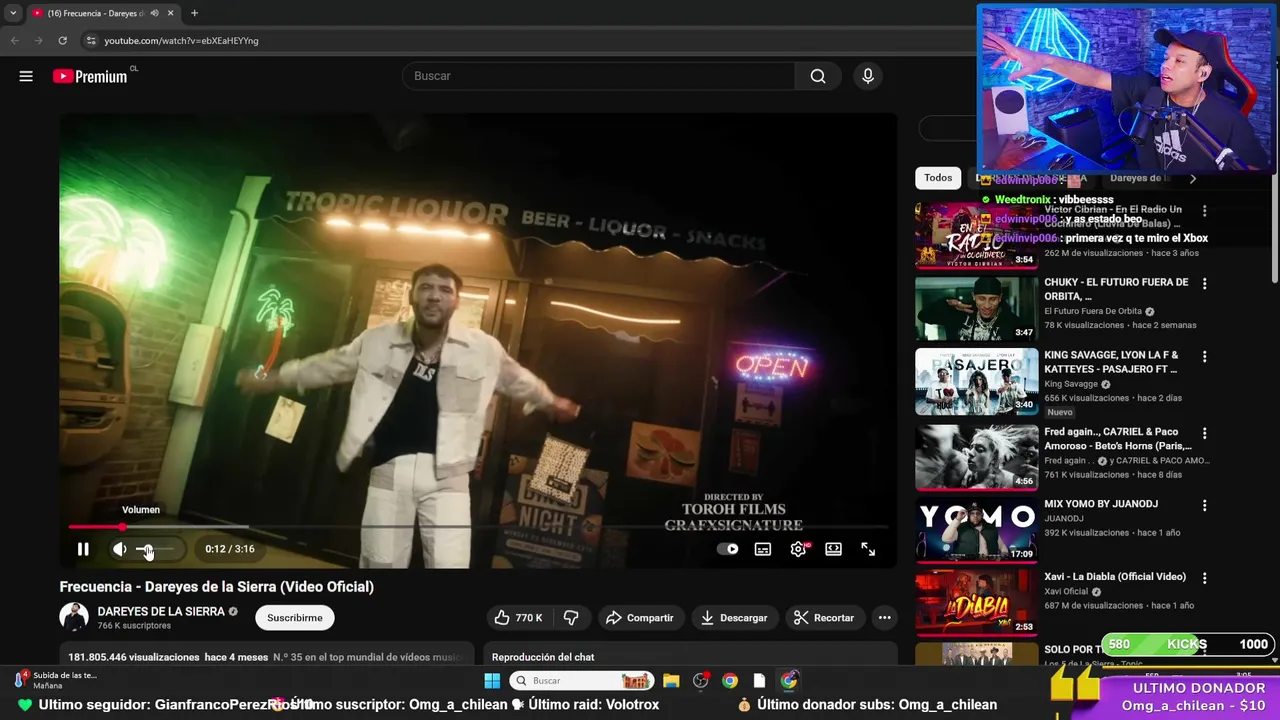This screenshot has height=720, width=1280.
Task: Open the YouTube guide hamburger menu
Action: [26, 76]
